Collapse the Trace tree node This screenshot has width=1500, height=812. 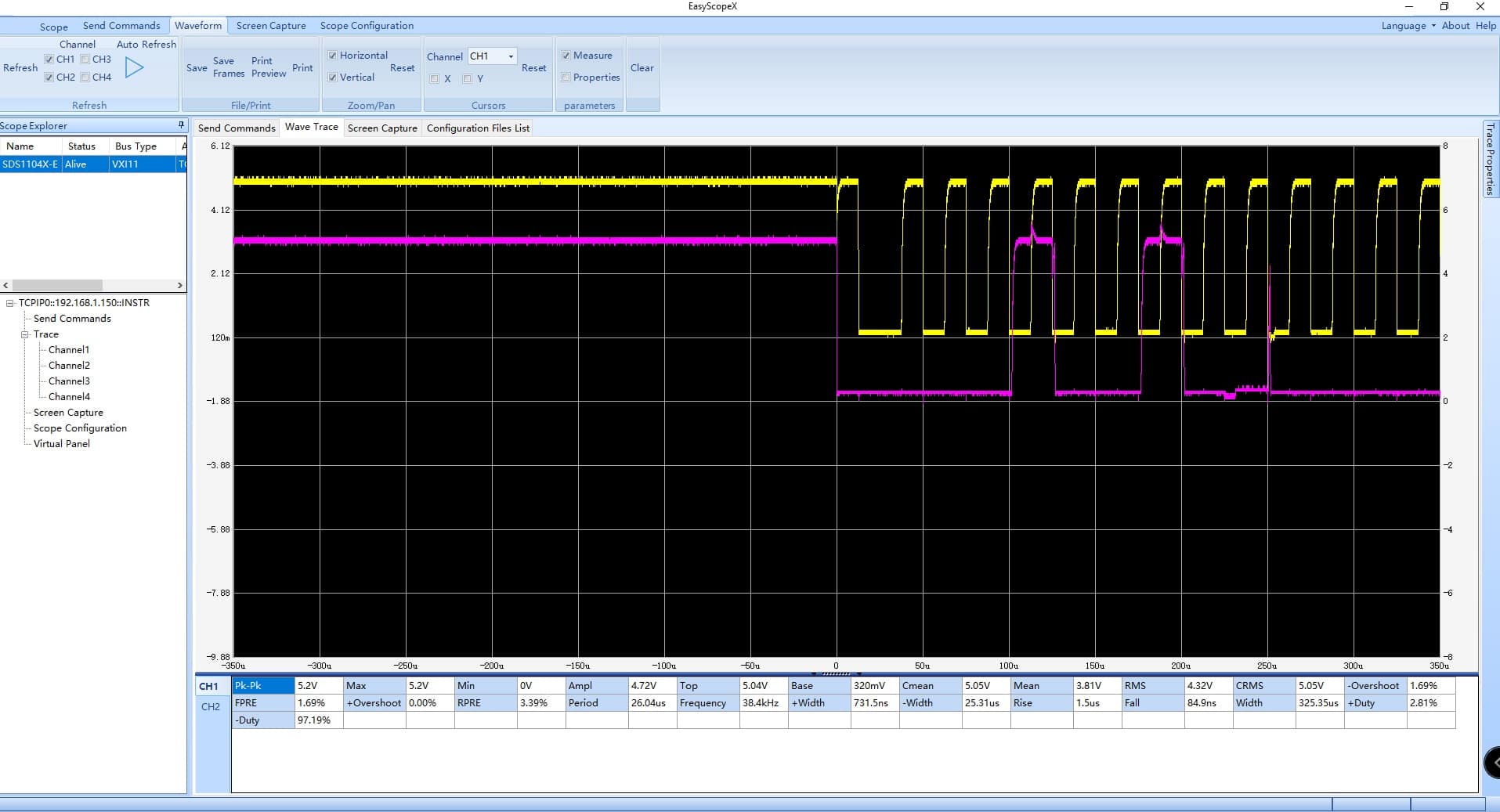(25, 334)
